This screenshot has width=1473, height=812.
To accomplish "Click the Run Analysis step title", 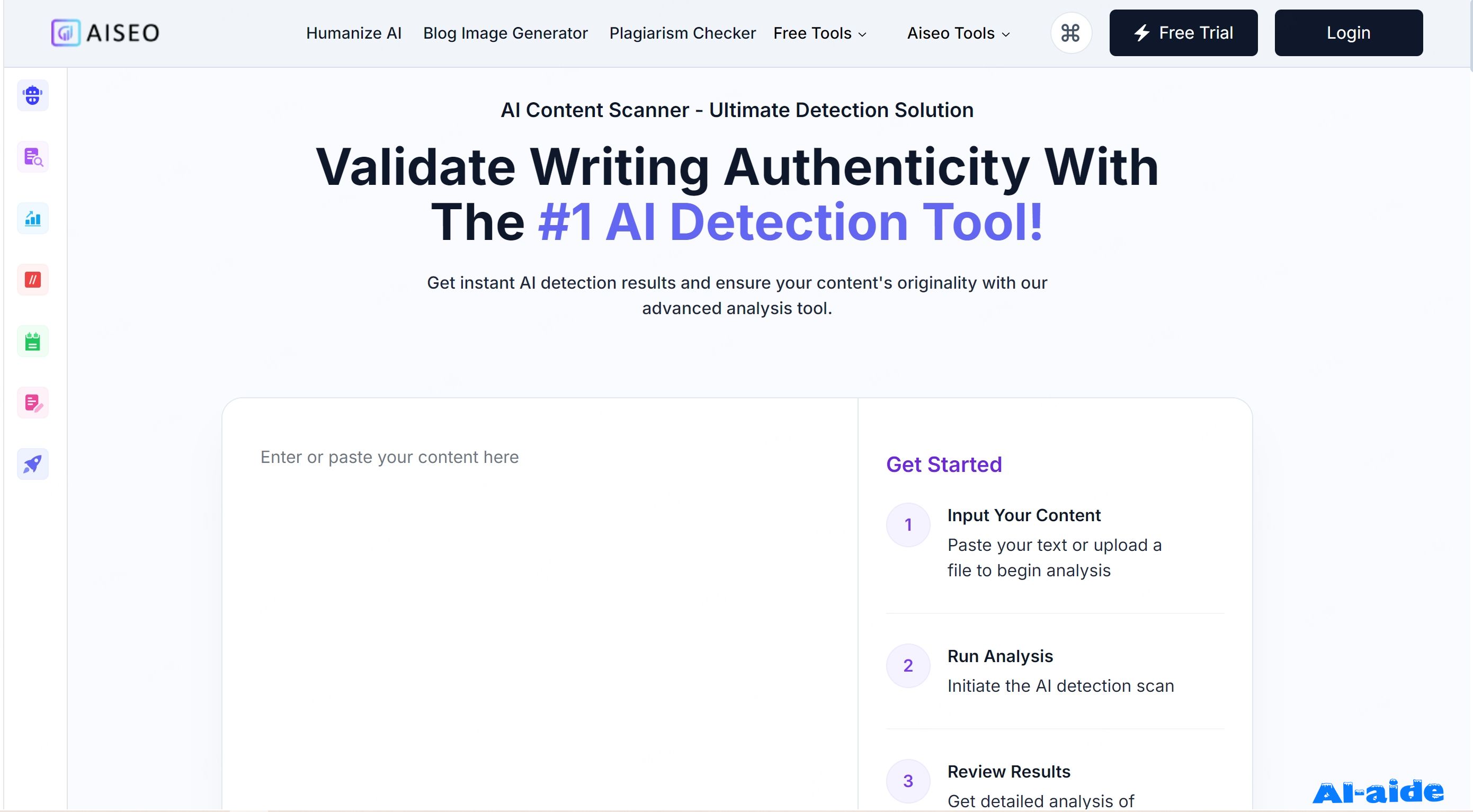I will pos(1000,656).
